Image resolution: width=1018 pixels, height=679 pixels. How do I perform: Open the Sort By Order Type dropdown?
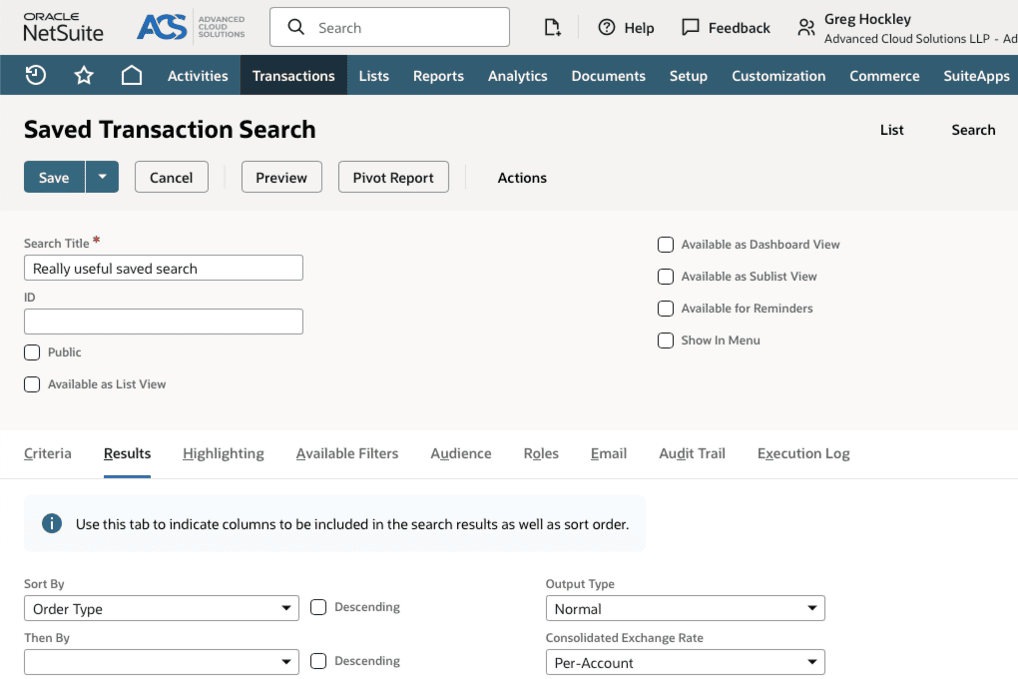pos(162,608)
